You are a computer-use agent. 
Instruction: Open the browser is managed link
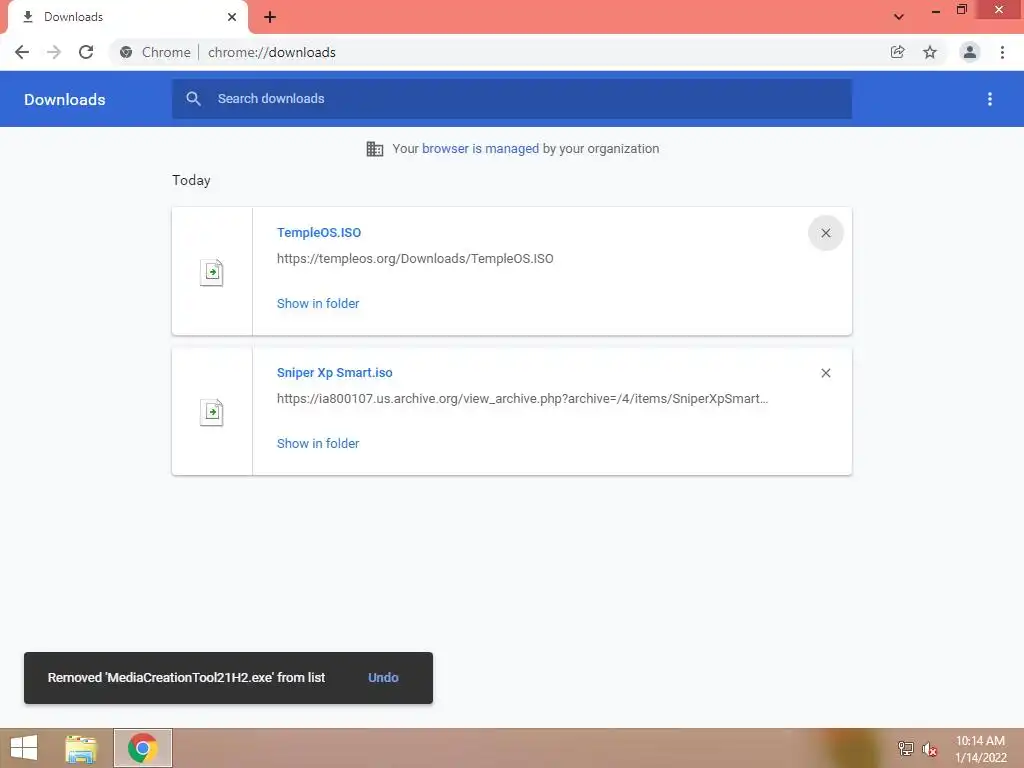coord(481,148)
